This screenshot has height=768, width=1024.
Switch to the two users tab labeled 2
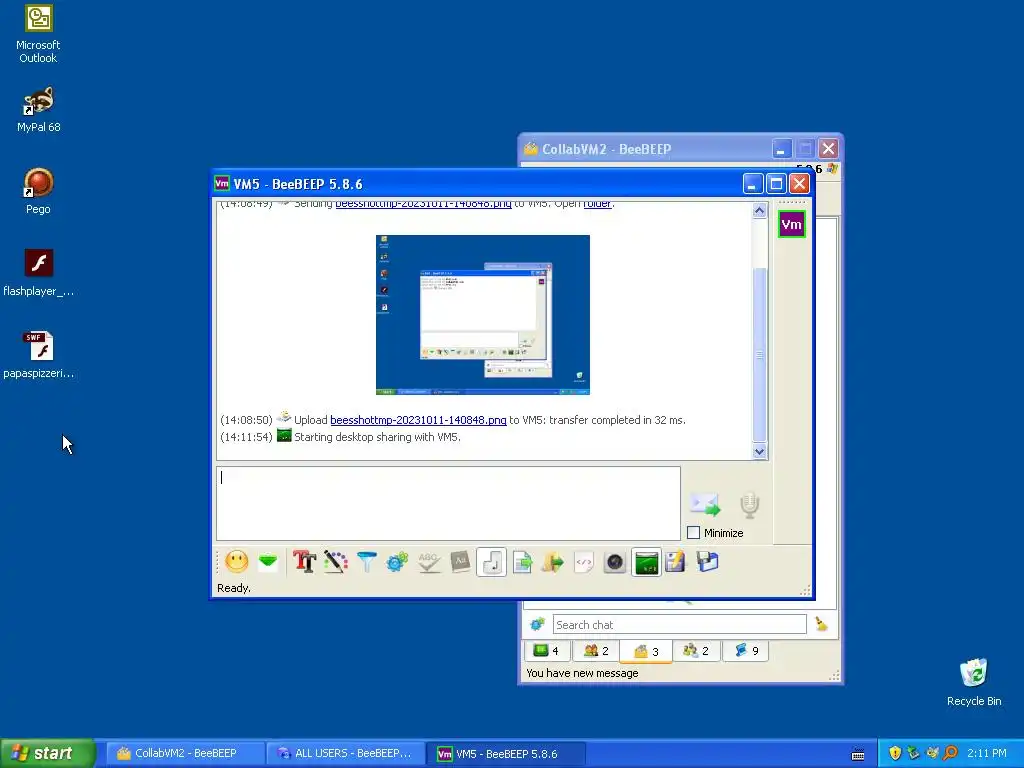(596, 650)
